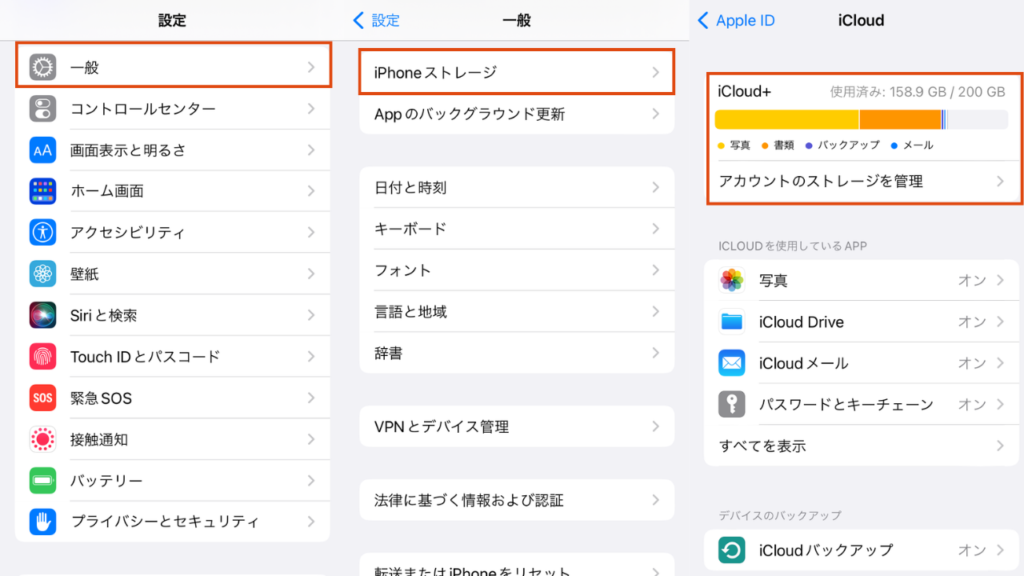Open パスワードとキーチェーン setting showing オン
This screenshot has height=576, width=1024.
(x=861, y=404)
